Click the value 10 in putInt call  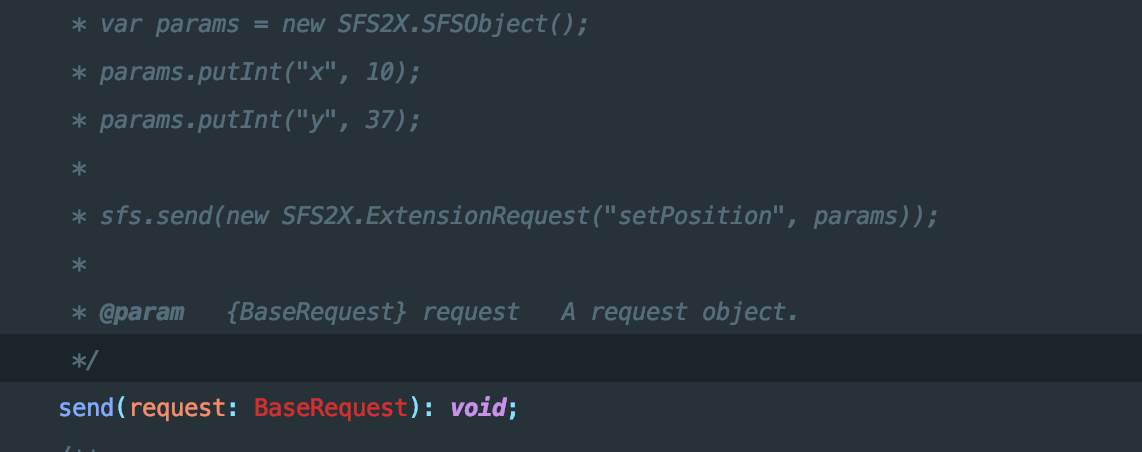pyautogui.click(x=382, y=72)
